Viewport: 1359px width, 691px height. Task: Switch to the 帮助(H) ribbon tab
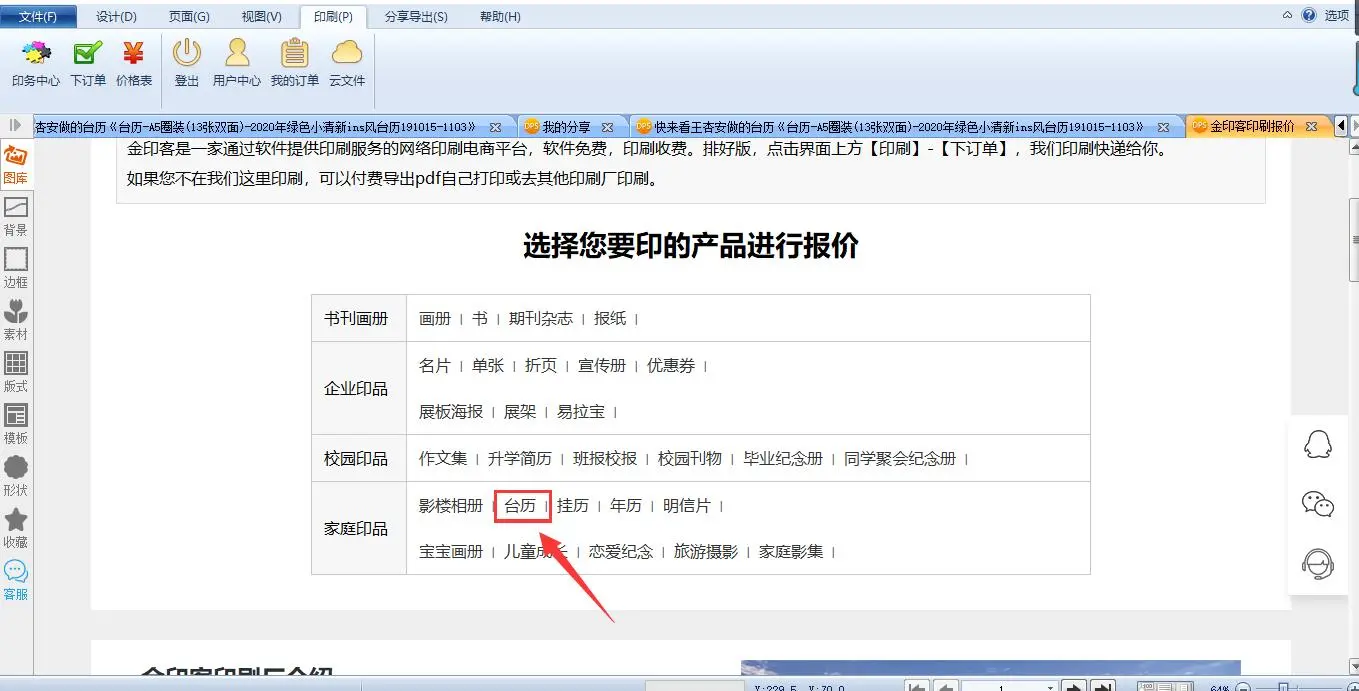click(500, 17)
